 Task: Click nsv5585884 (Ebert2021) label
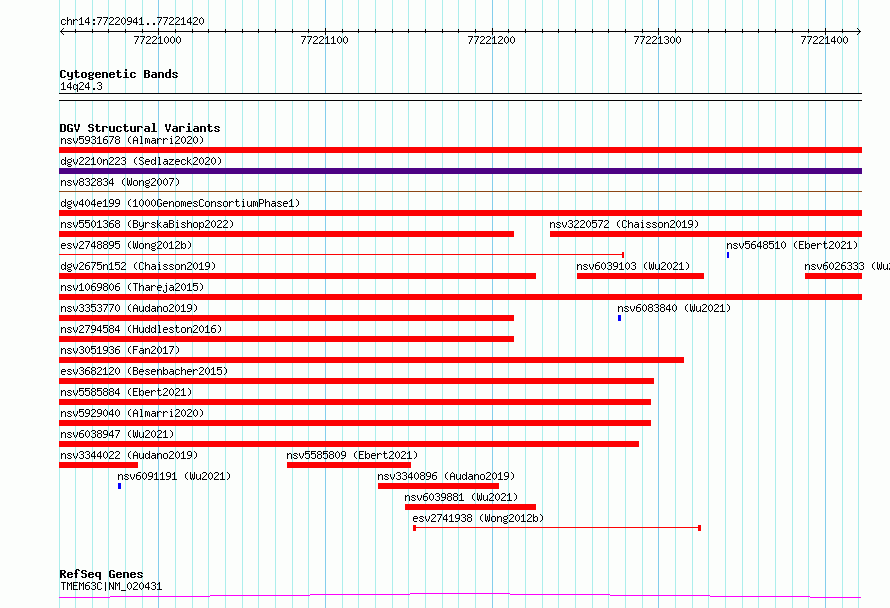click(x=126, y=392)
